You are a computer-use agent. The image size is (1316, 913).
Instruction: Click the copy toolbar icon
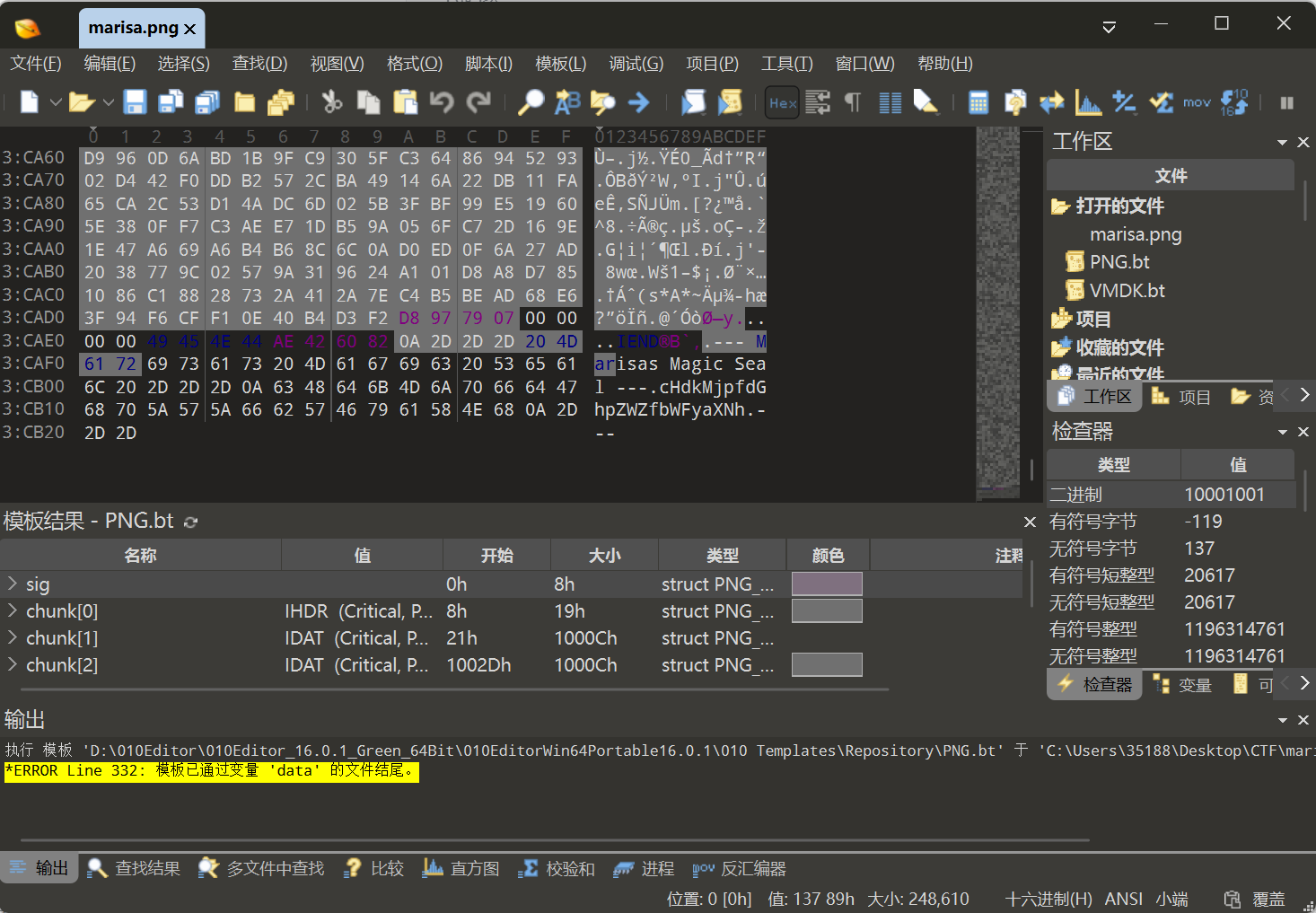coord(368,102)
